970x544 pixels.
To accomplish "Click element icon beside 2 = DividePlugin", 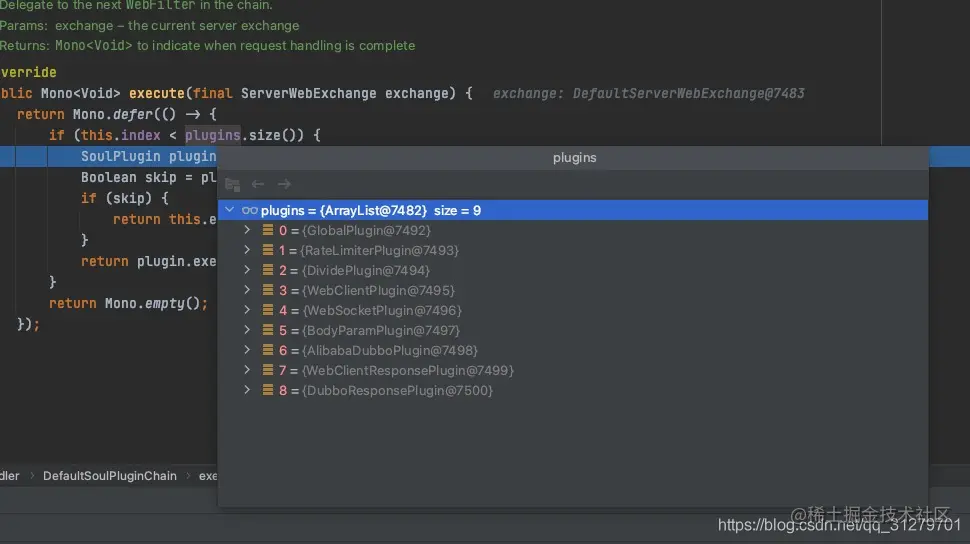I will pos(268,270).
